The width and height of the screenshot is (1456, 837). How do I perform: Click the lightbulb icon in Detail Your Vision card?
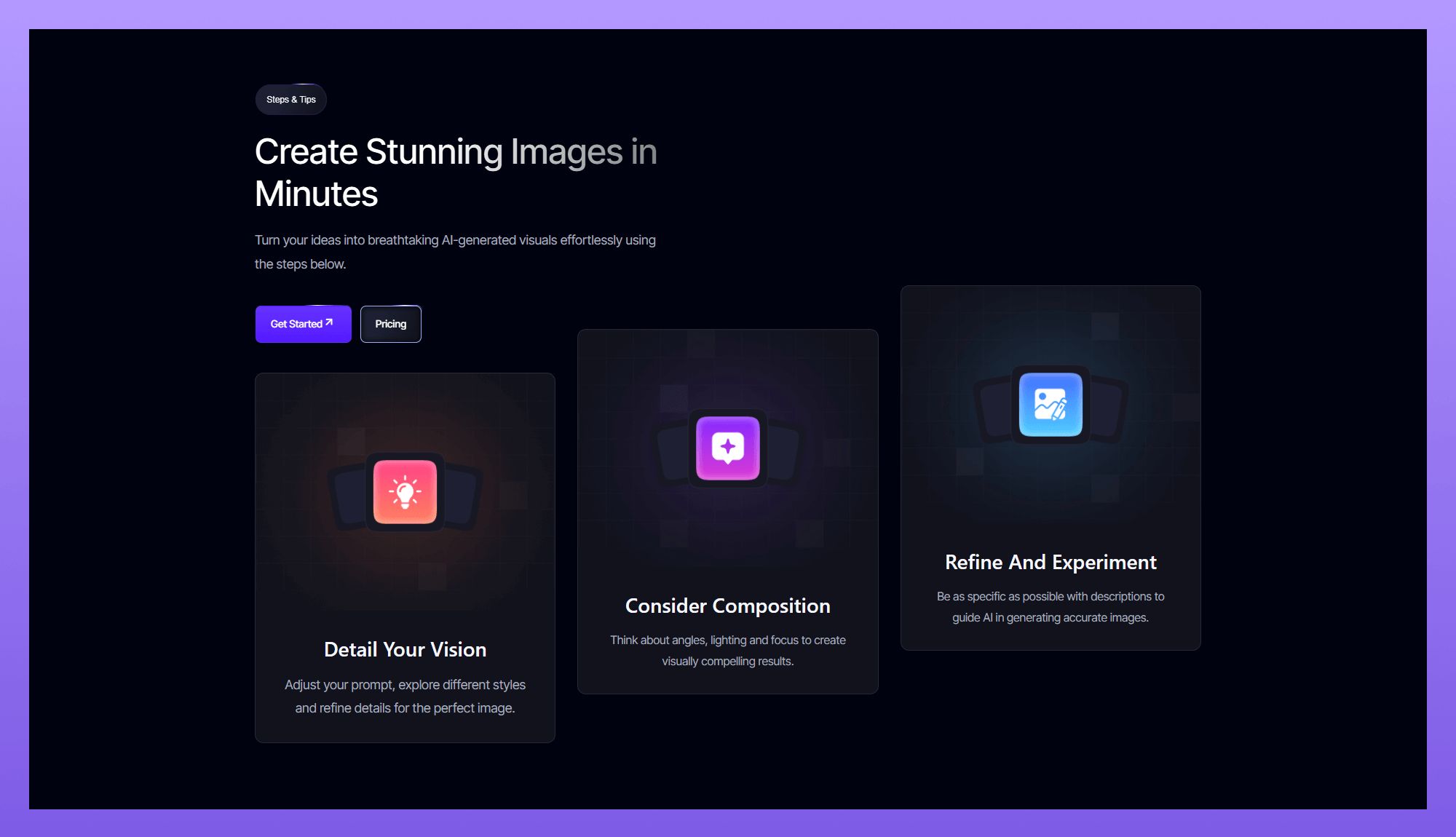(x=405, y=492)
